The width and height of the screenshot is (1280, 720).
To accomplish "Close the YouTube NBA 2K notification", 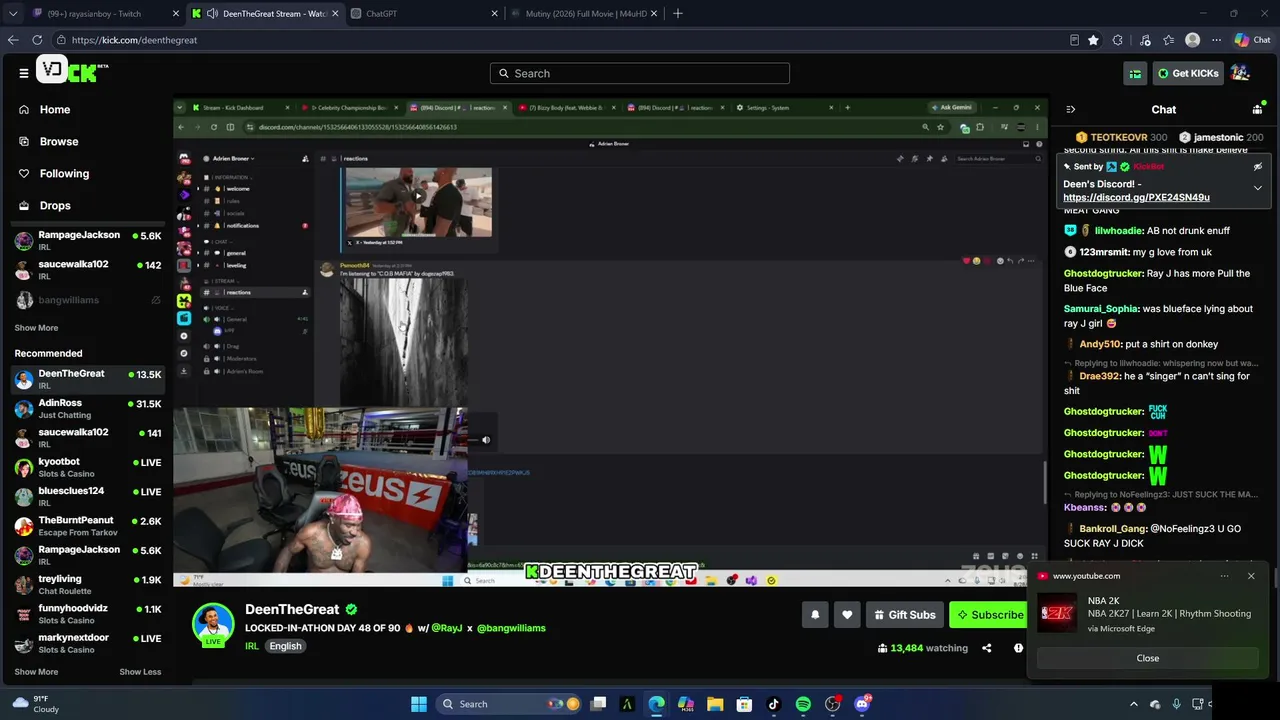I will click(1251, 576).
